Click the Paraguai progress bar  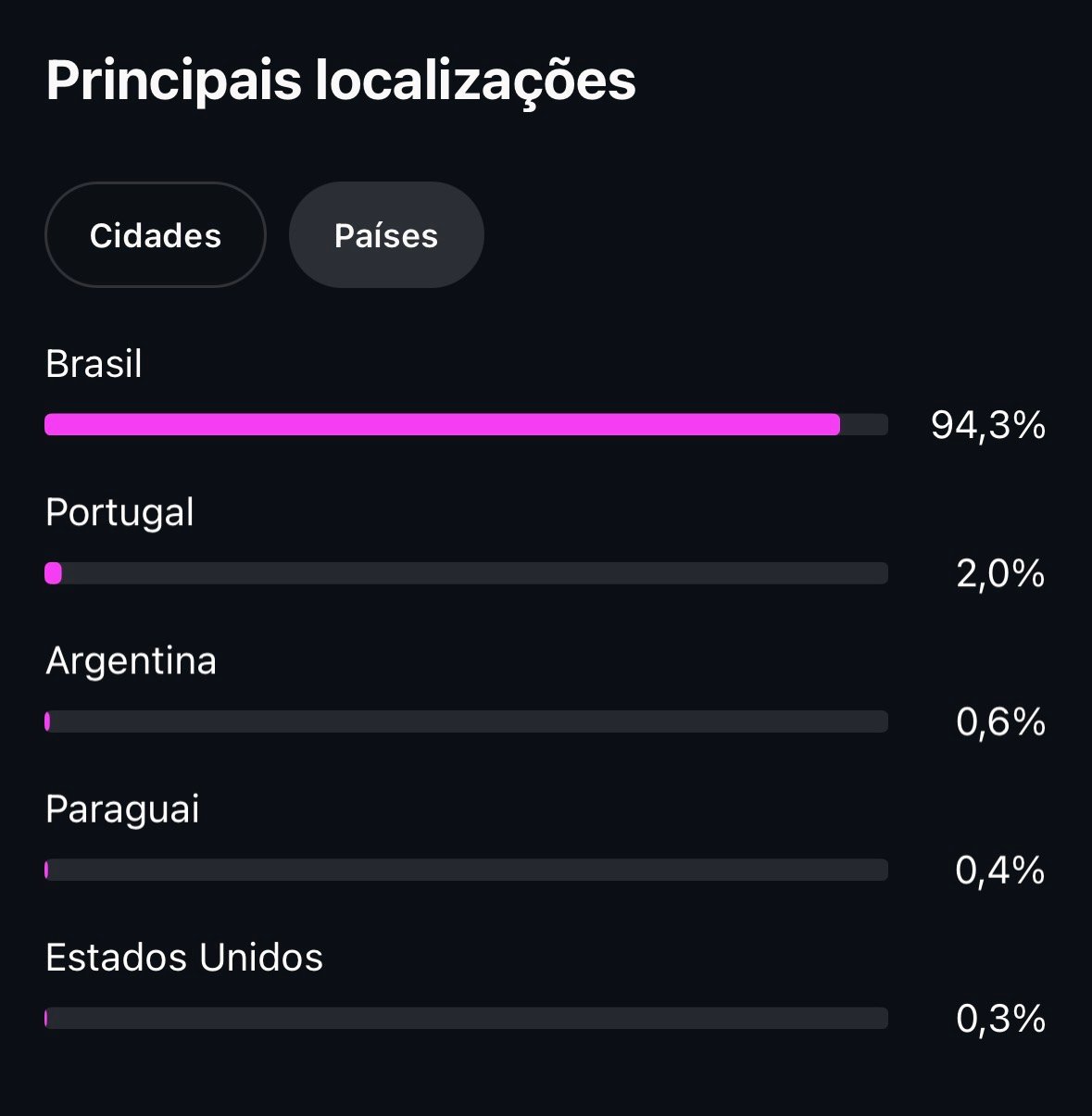coord(467,870)
